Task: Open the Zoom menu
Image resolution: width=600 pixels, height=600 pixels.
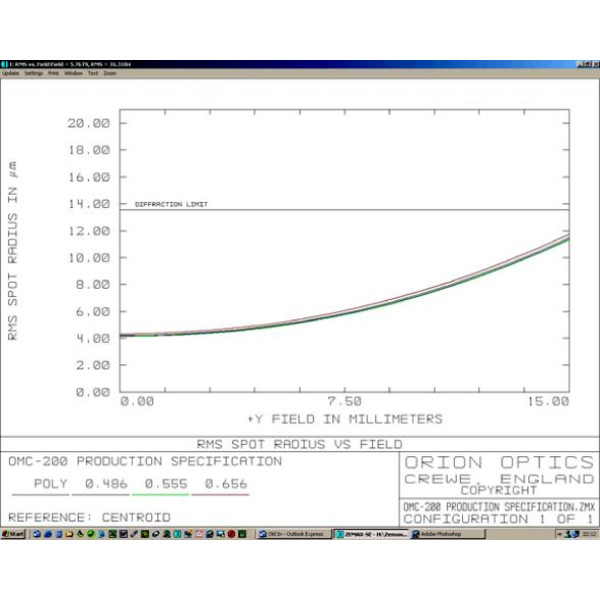Action: click(x=110, y=73)
